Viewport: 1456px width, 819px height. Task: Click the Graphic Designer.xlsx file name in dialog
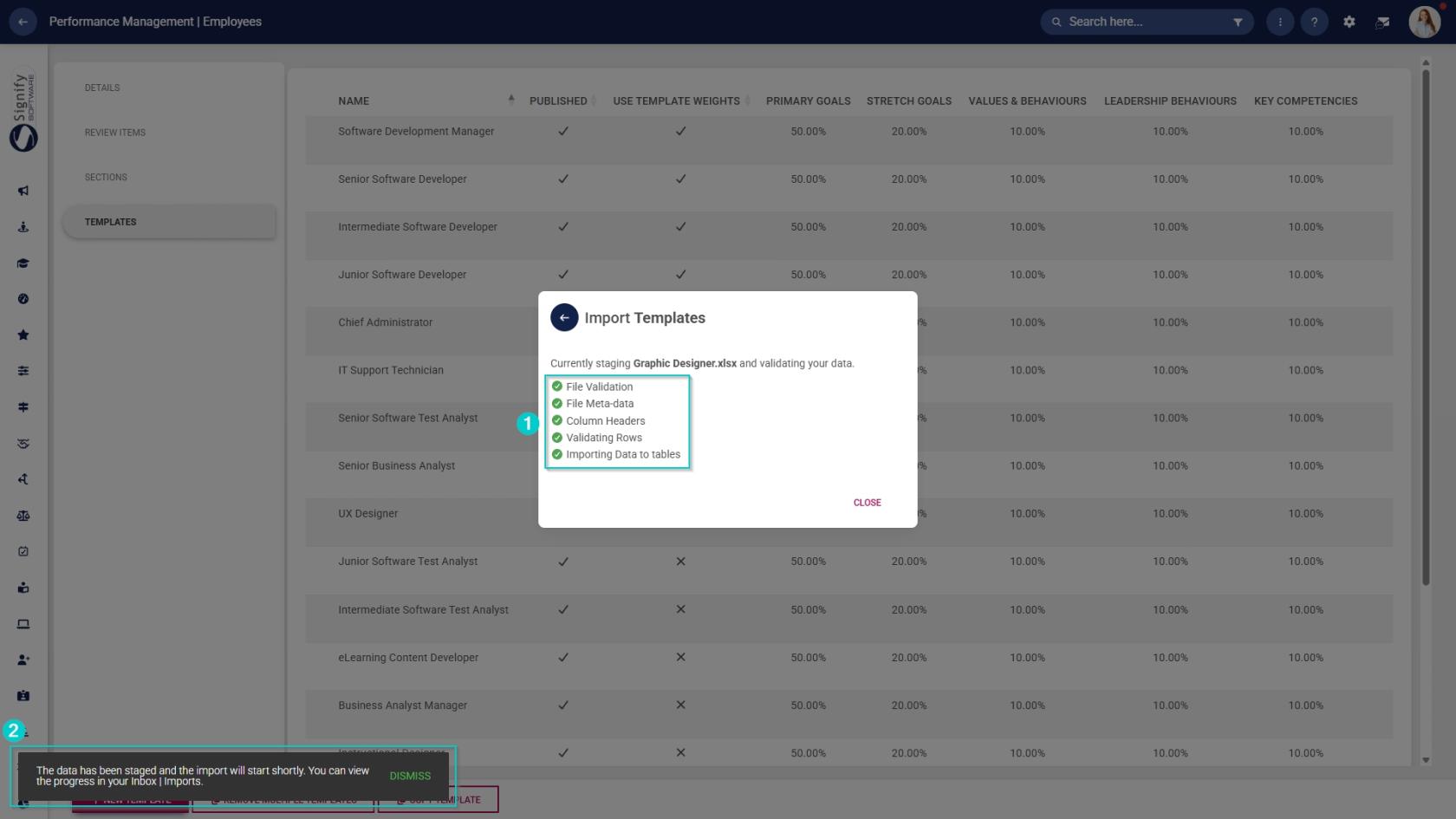click(x=685, y=363)
